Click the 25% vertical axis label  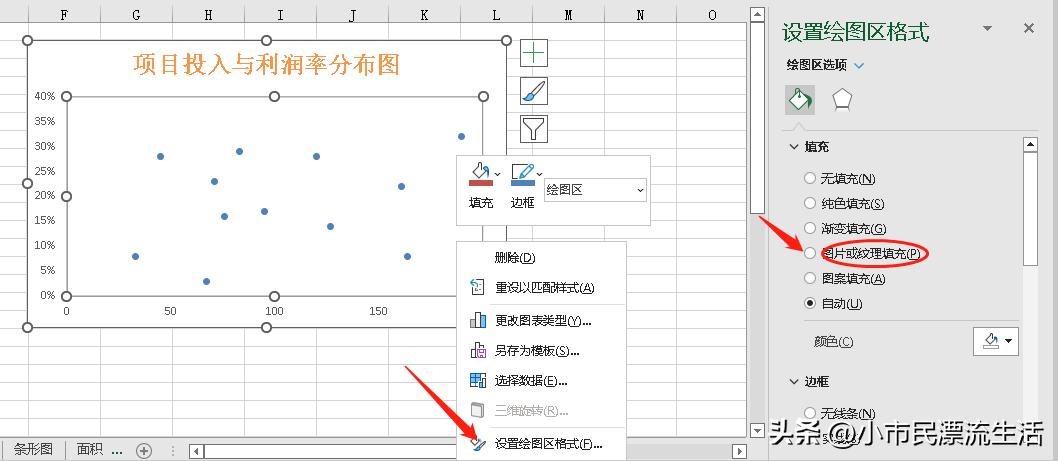[45, 171]
